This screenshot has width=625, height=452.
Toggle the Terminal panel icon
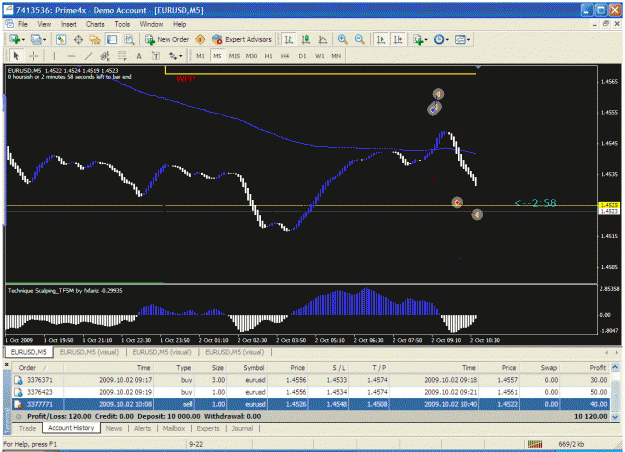pos(112,39)
